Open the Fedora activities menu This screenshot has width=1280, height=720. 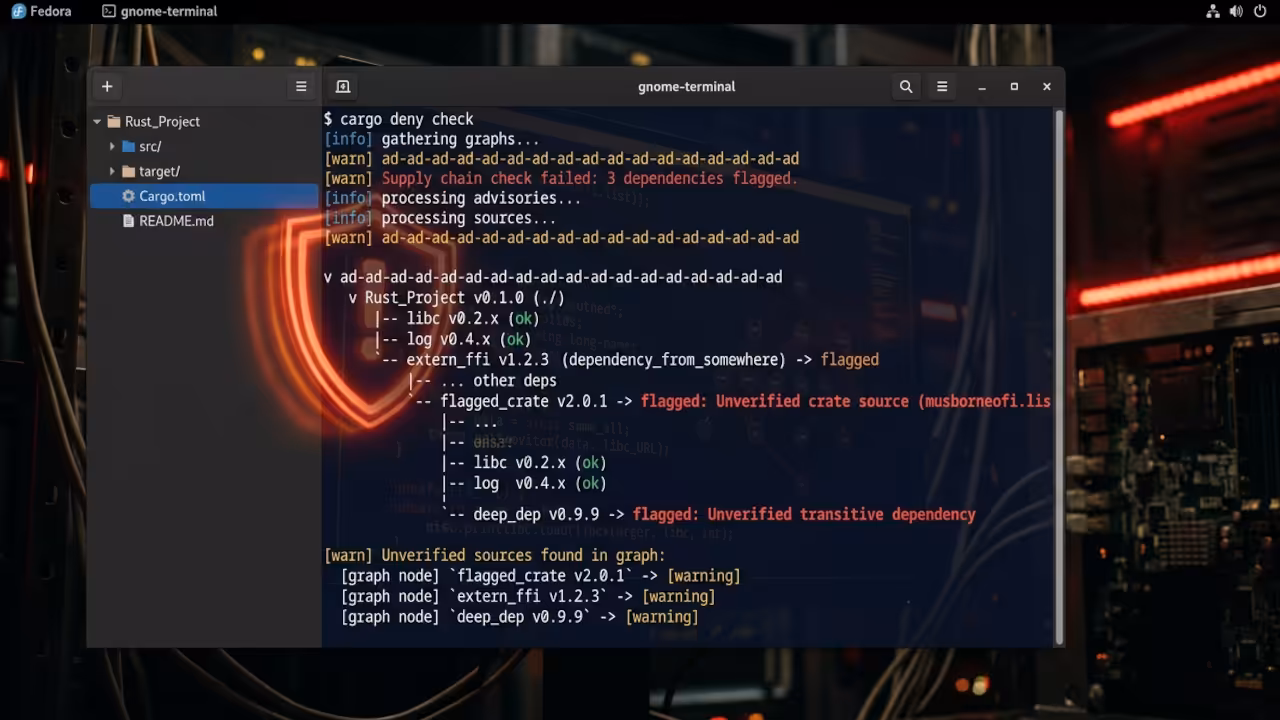[41, 11]
